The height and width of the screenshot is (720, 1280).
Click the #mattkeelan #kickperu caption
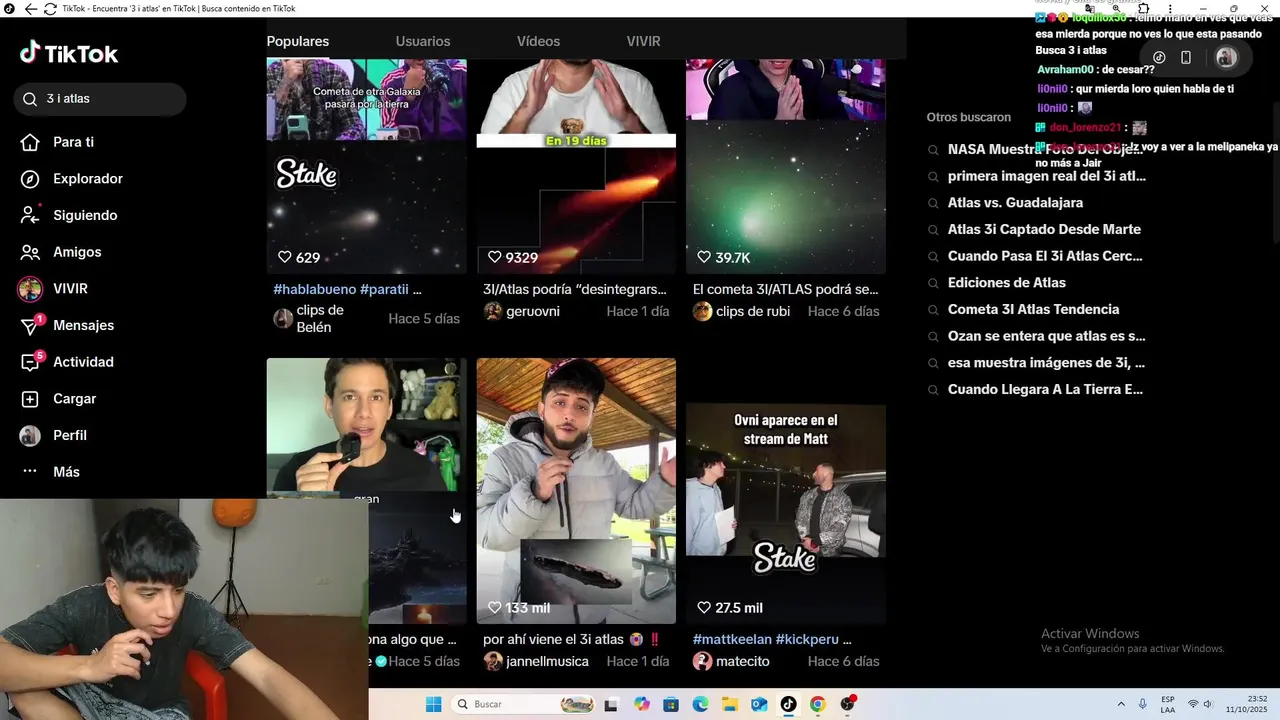772,639
